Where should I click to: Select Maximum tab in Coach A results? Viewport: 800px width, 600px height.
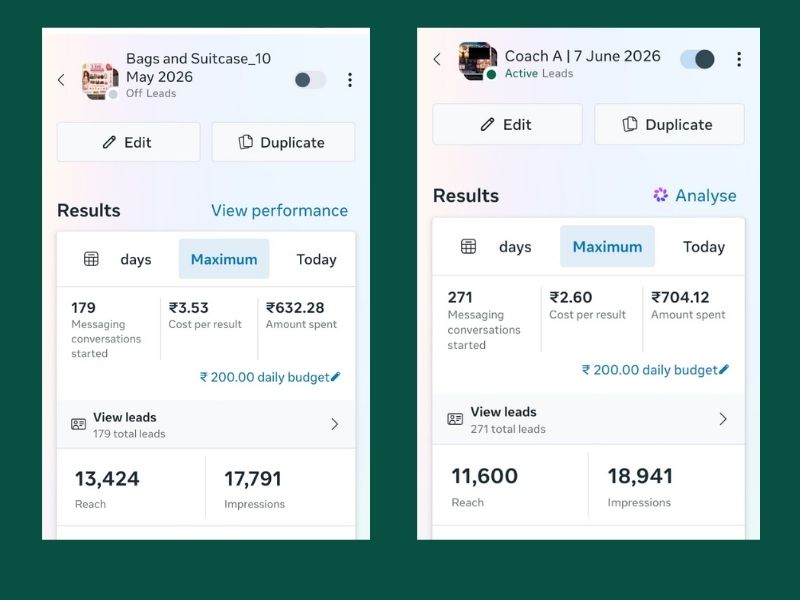pyautogui.click(x=607, y=246)
